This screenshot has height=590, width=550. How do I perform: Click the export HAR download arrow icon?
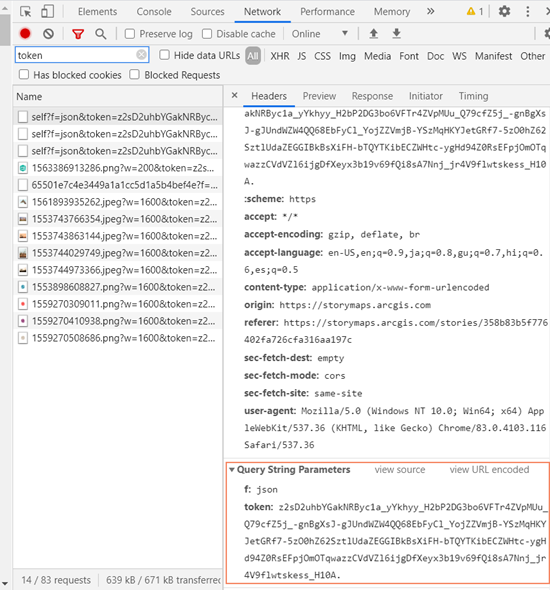[x=397, y=34]
